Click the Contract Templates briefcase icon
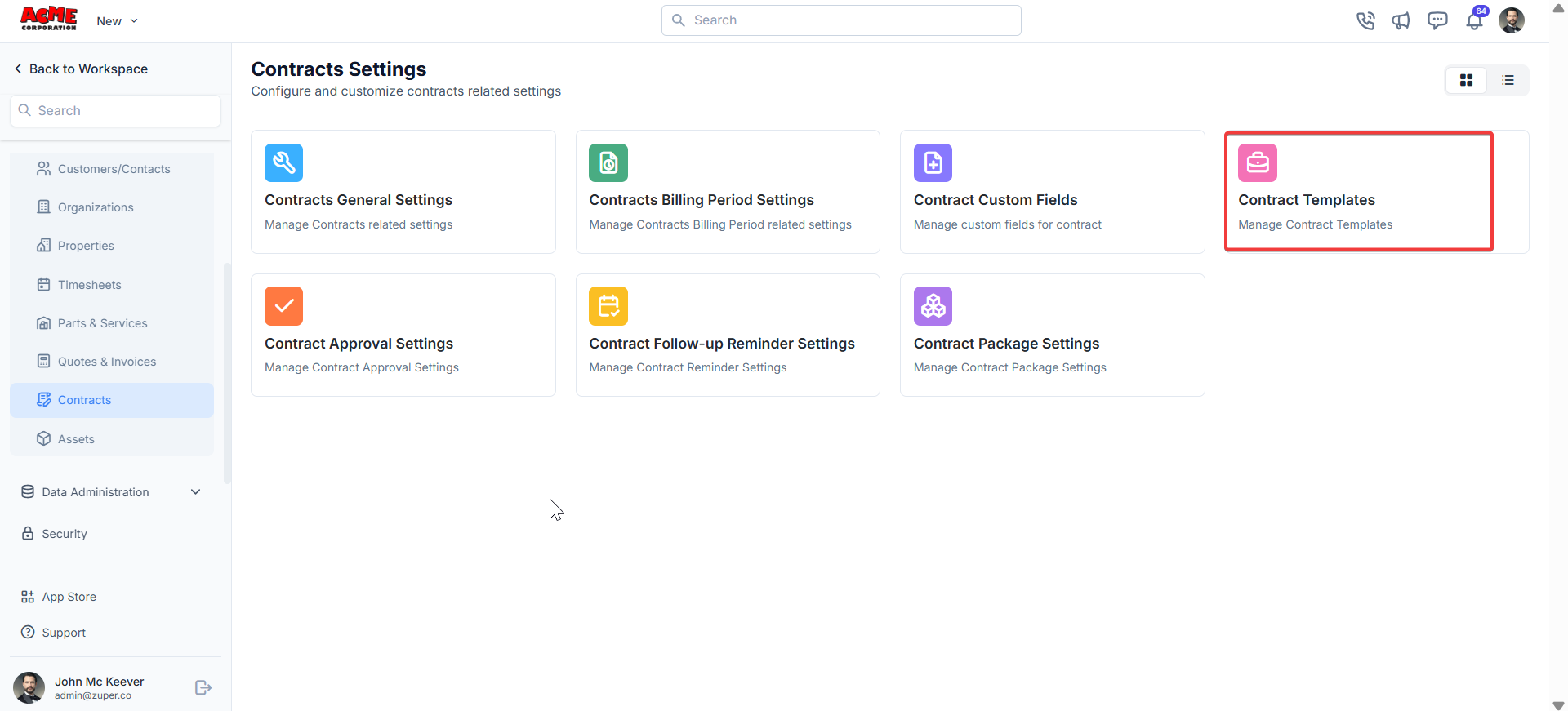Viewport: 1568px width, 711px height. [x=1258, y=163]
